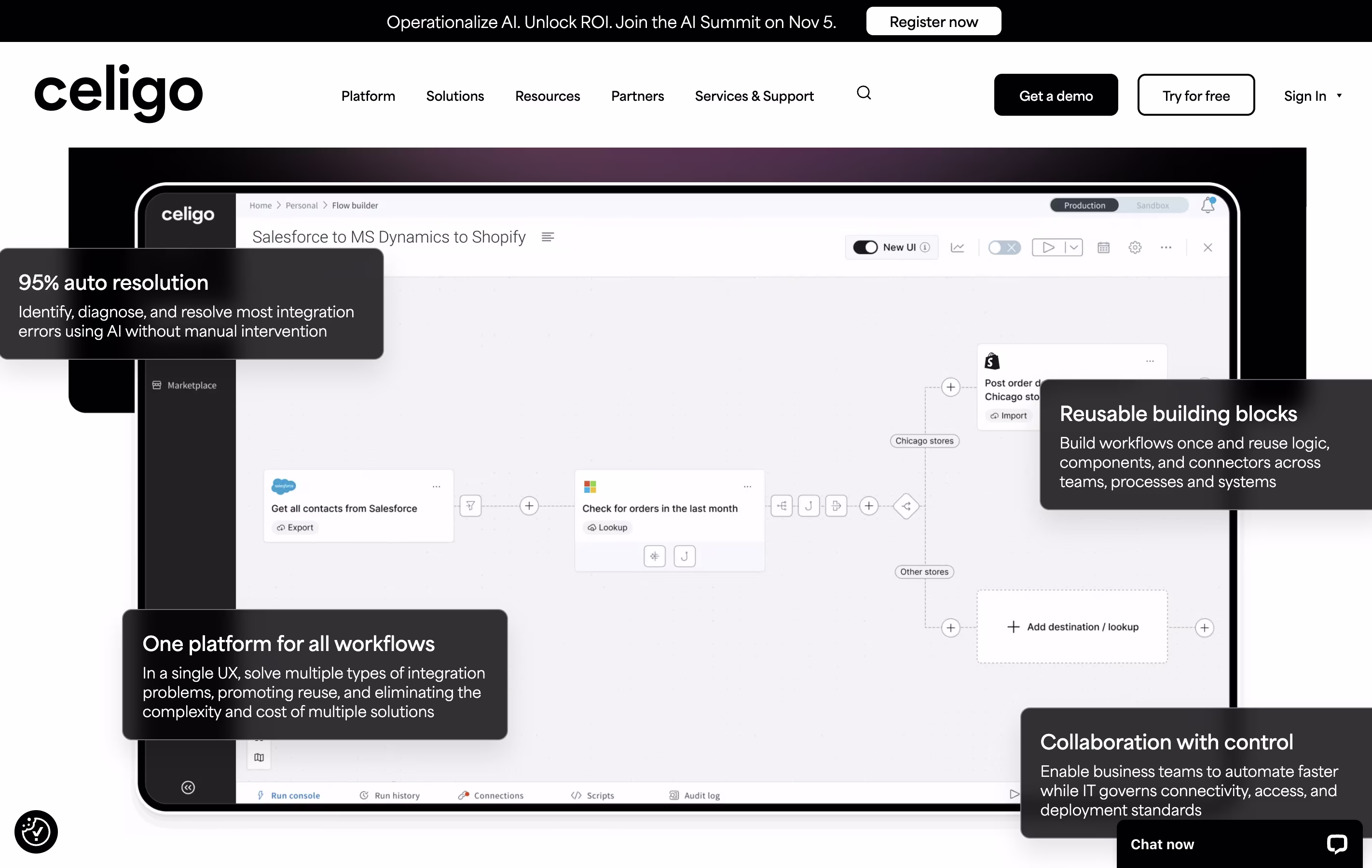
Task: Click Add destination / lookup box
Action: pyautogui.click(x=1072, y=626)
